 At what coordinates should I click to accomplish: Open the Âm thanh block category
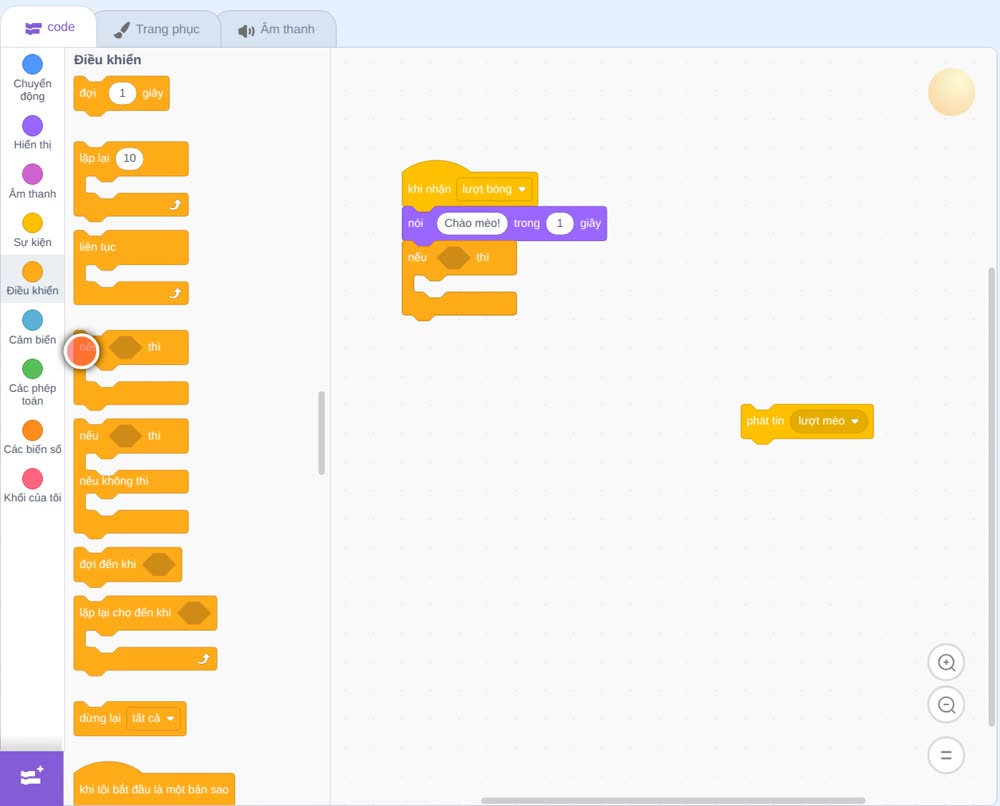33,182
